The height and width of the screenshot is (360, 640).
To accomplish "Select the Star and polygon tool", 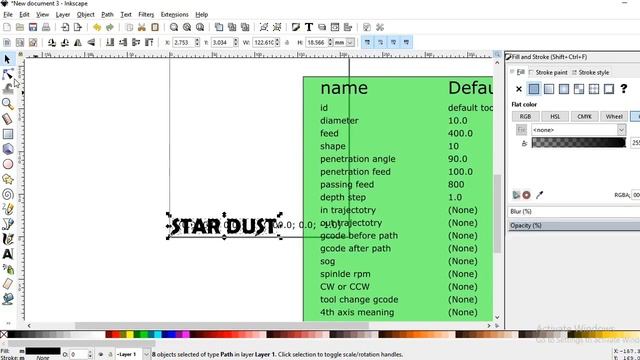I will coord(7,179).
